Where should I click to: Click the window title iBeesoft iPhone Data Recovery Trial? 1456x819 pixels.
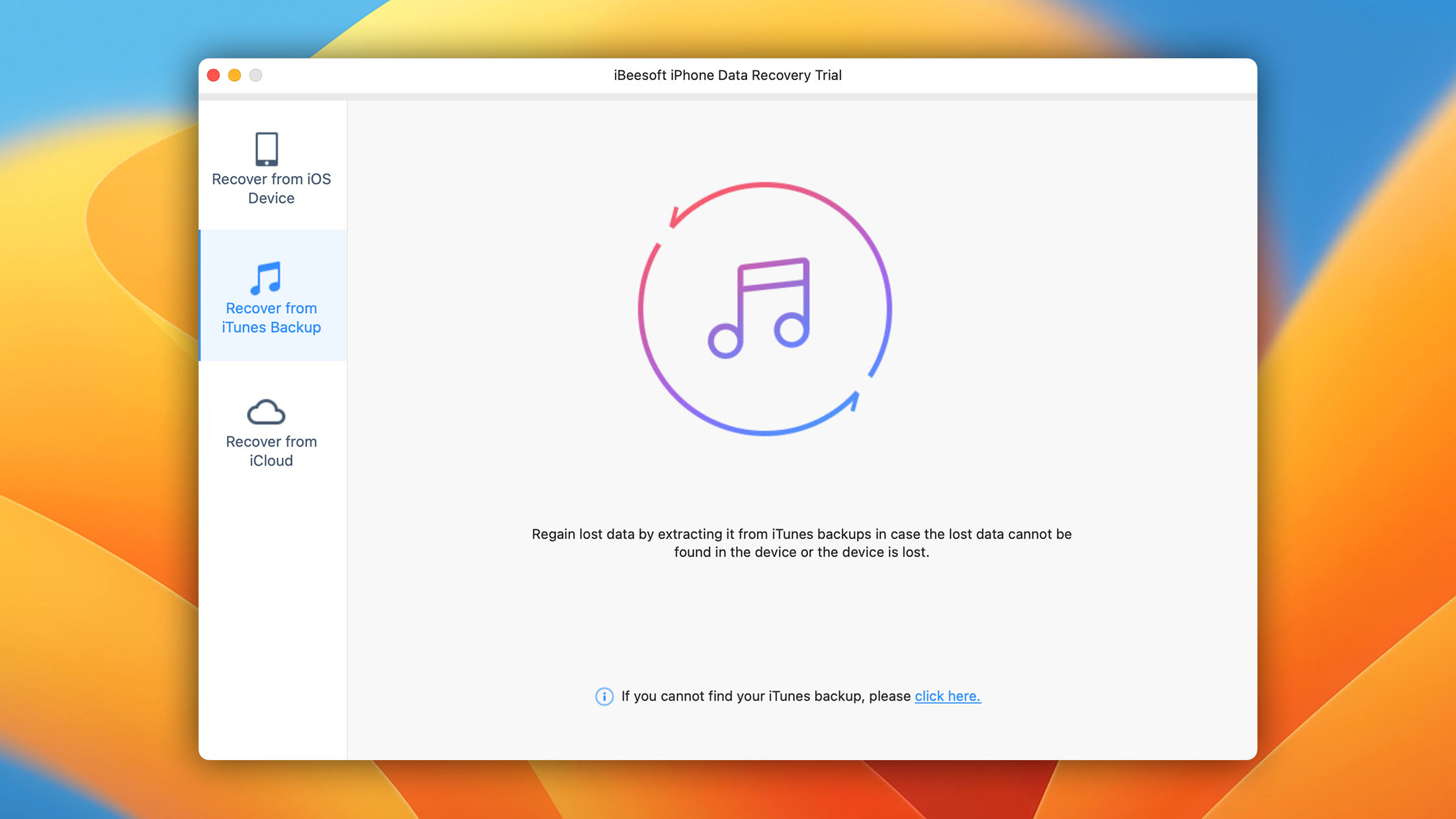[x=727, y=75]
